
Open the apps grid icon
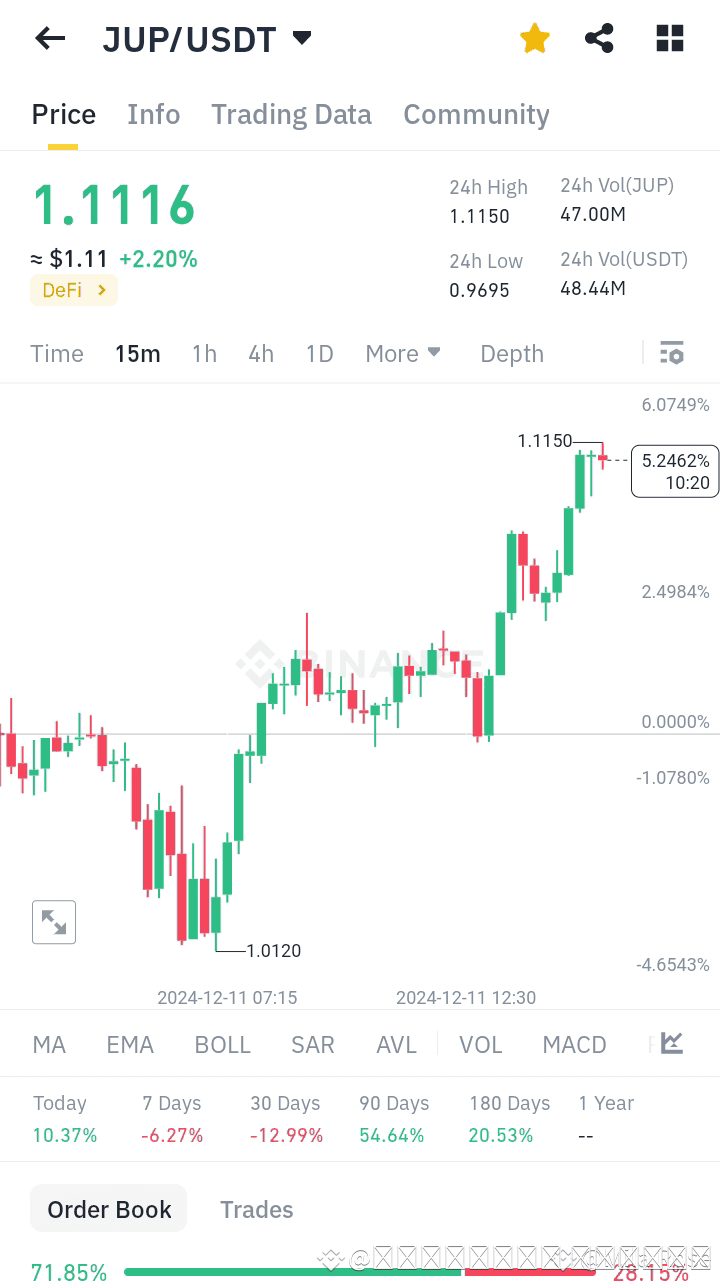coord(668,38)
